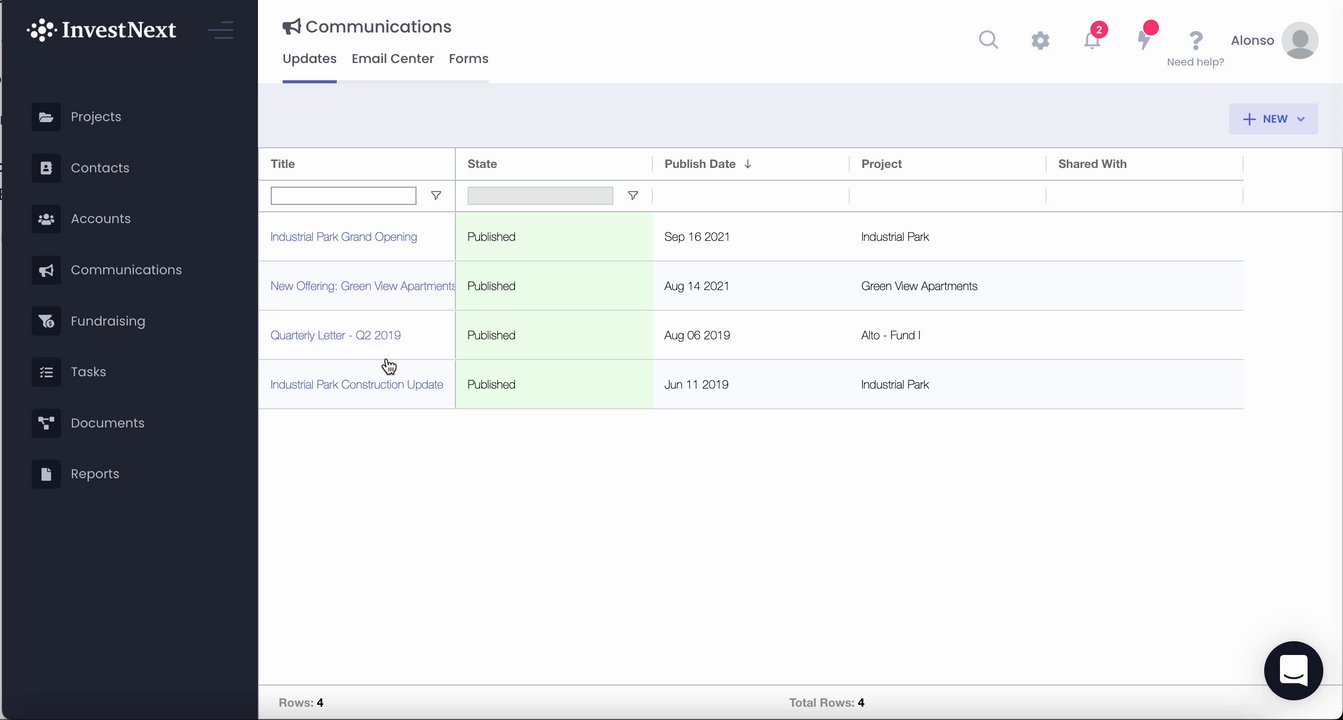Click the Projects folder icon in sidebar
Image resolution: width=1343 pixels, height=720 pixels.
(46, 117)
